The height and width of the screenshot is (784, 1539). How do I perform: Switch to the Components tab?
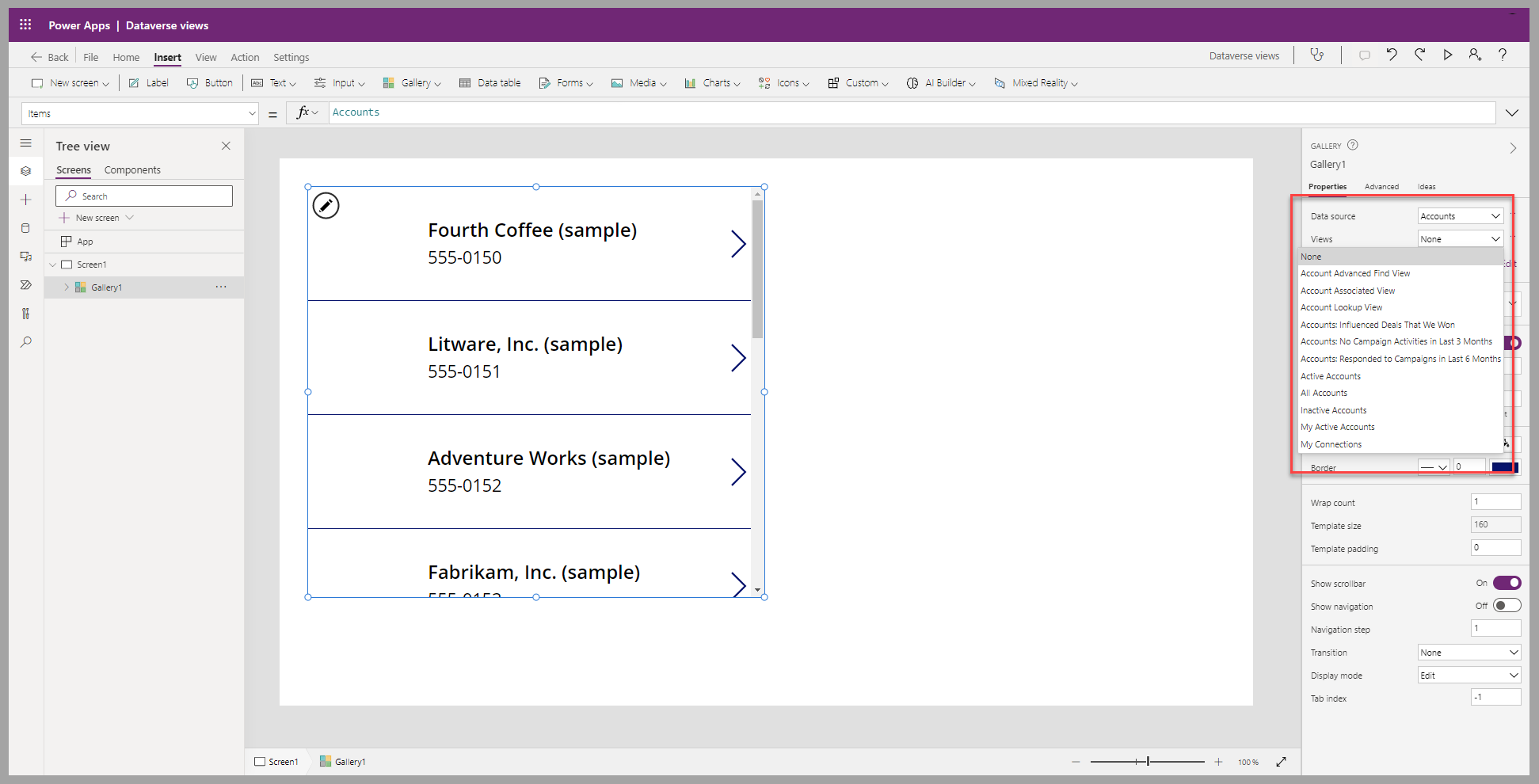(132, 169)
